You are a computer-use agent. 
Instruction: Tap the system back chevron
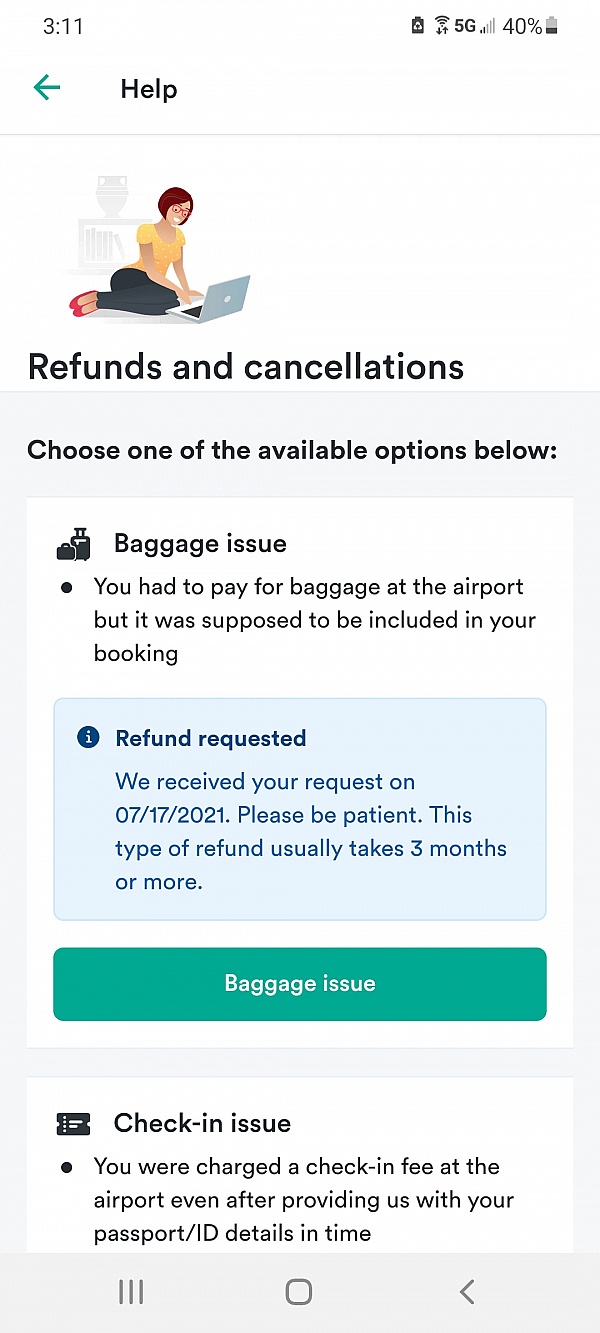(x=467, y=1292)
